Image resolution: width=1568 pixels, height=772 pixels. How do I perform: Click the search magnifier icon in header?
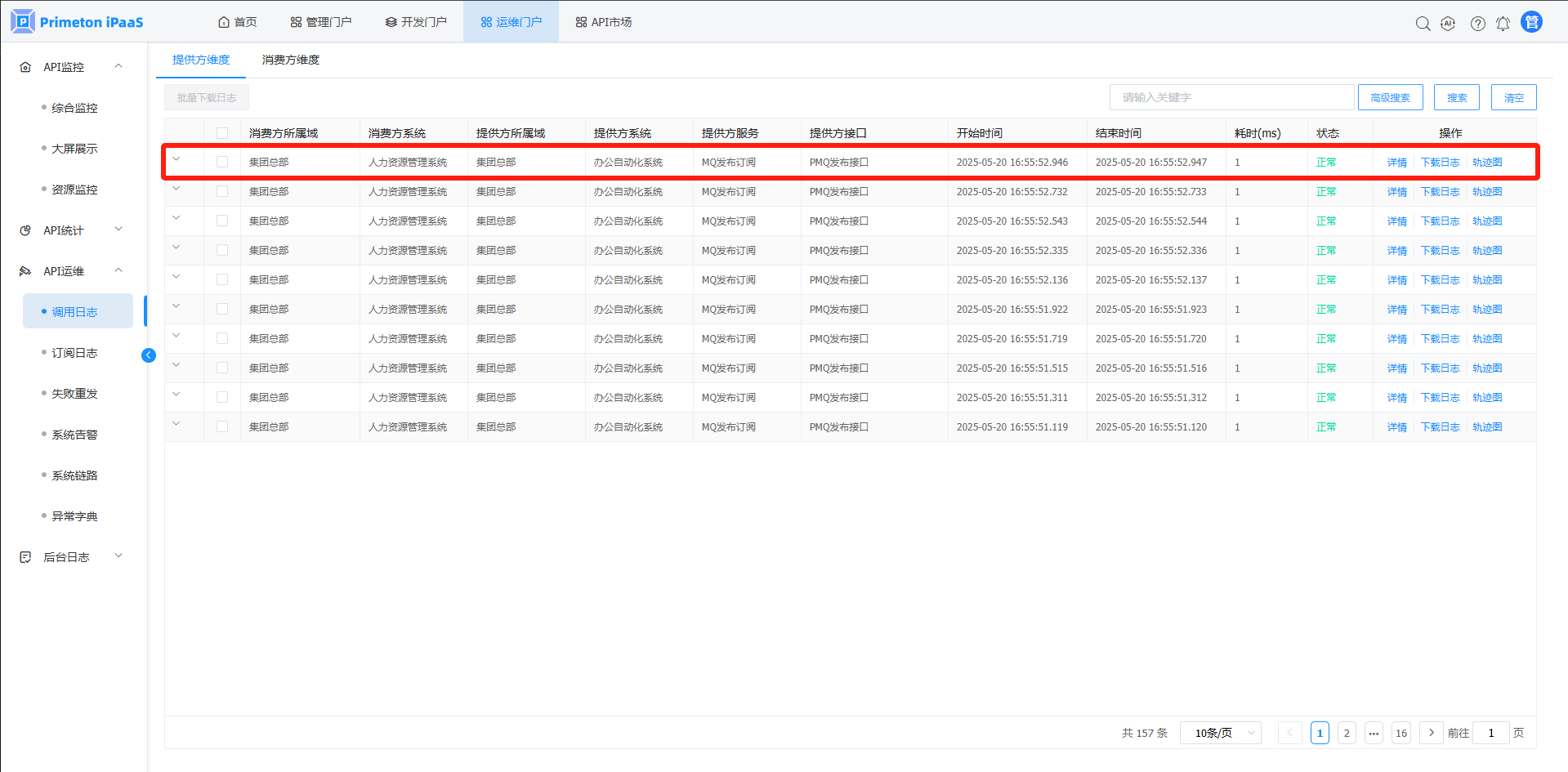[1423, 24]
